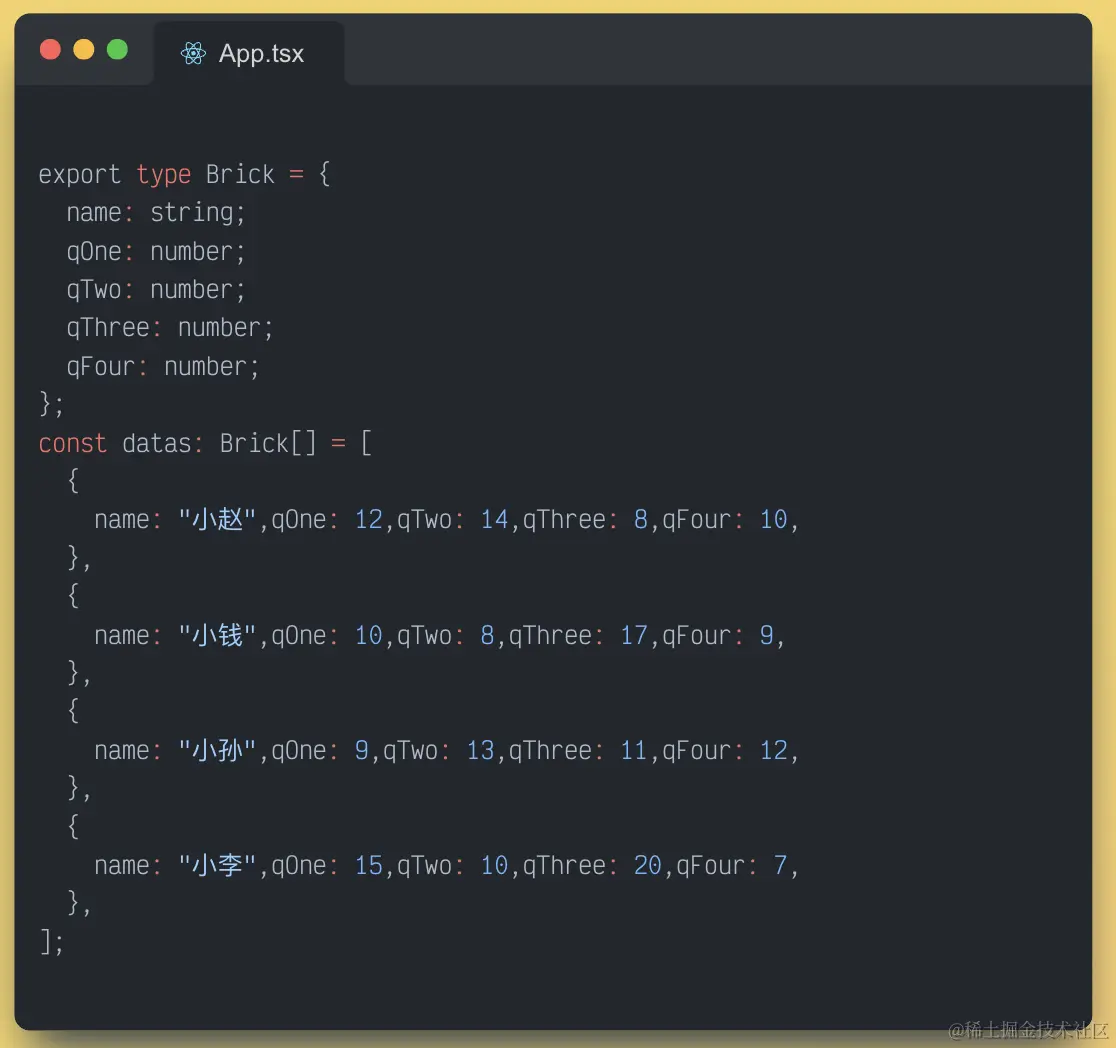This screenshot has height=1048, width=1116.
Task: Click the red close window dot
Action: 51,50
